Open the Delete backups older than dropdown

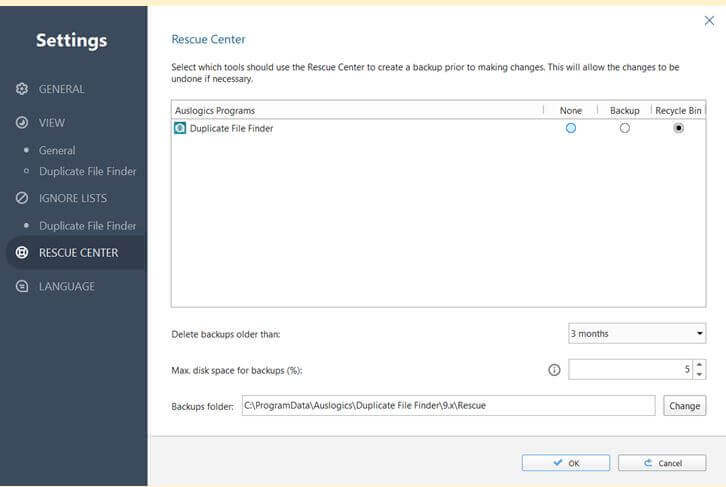click(x=637, y=333)
